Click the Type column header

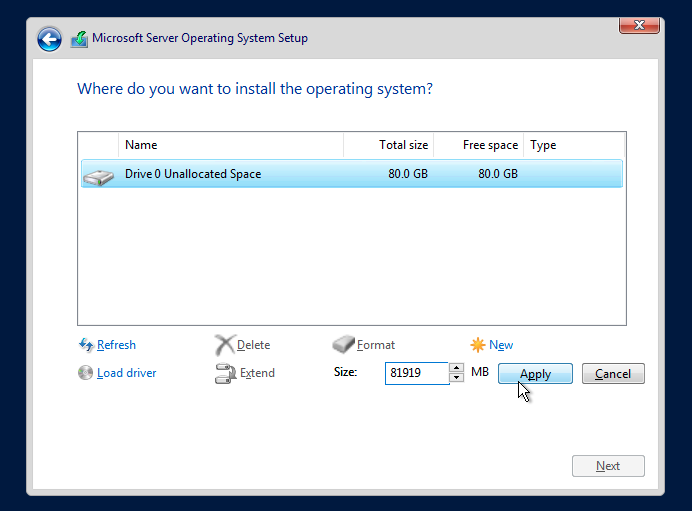click(x=574, y=145)
